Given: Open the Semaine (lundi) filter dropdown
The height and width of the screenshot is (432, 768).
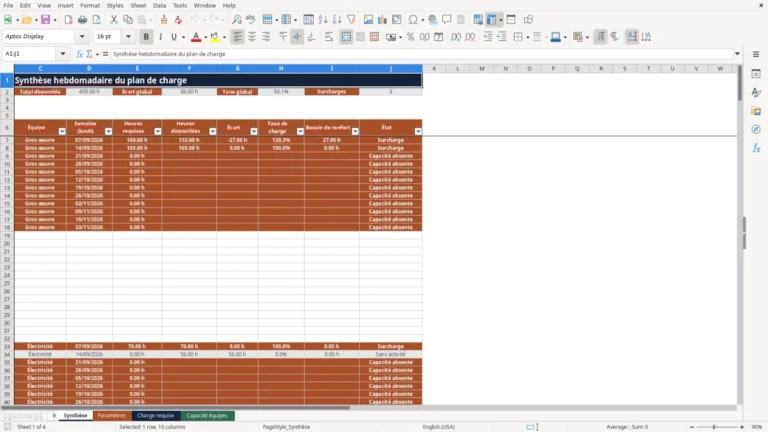Looking at the screenshot, I should [108, 131].
